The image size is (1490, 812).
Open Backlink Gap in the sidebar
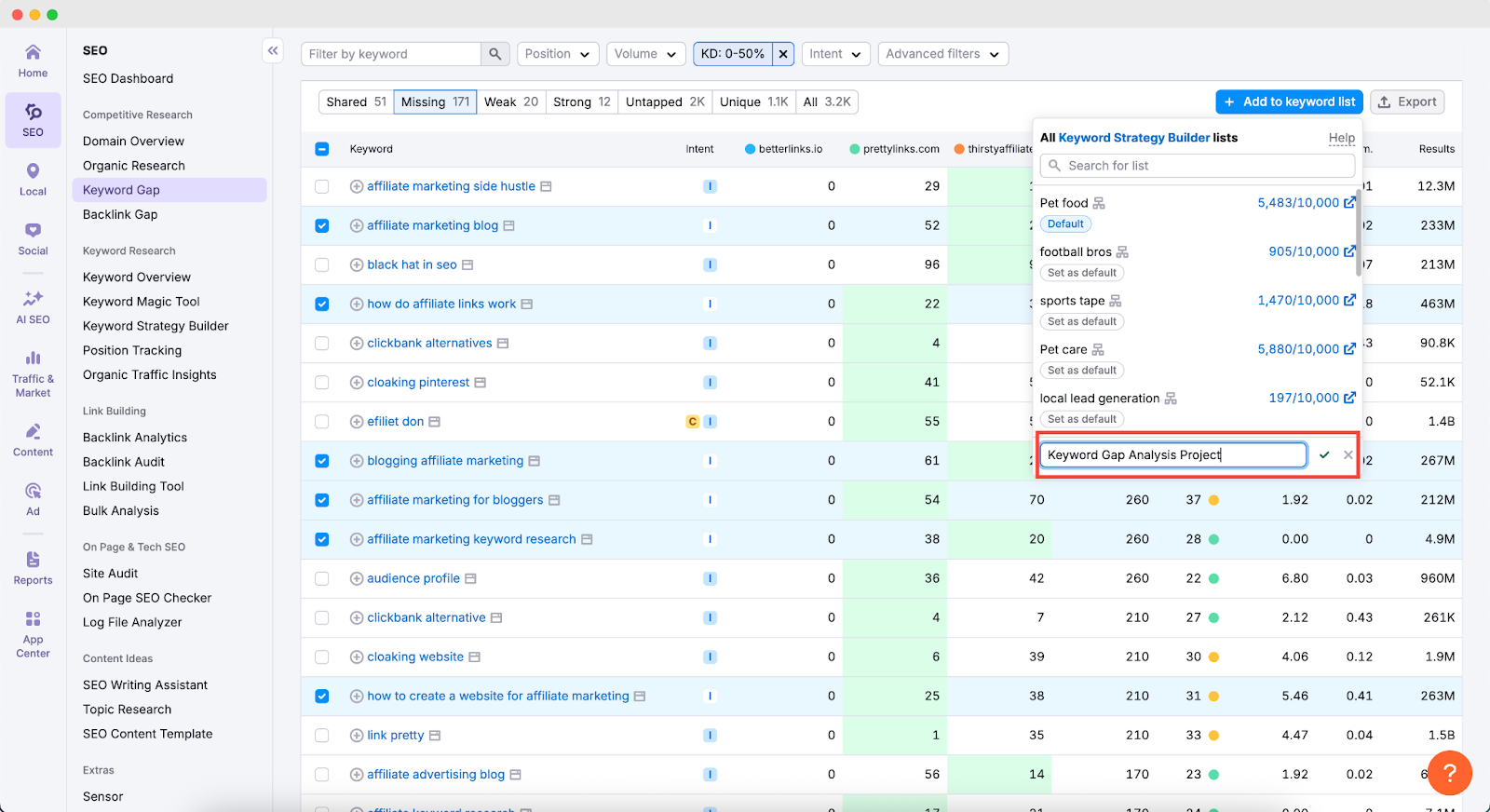coord(120,214)
